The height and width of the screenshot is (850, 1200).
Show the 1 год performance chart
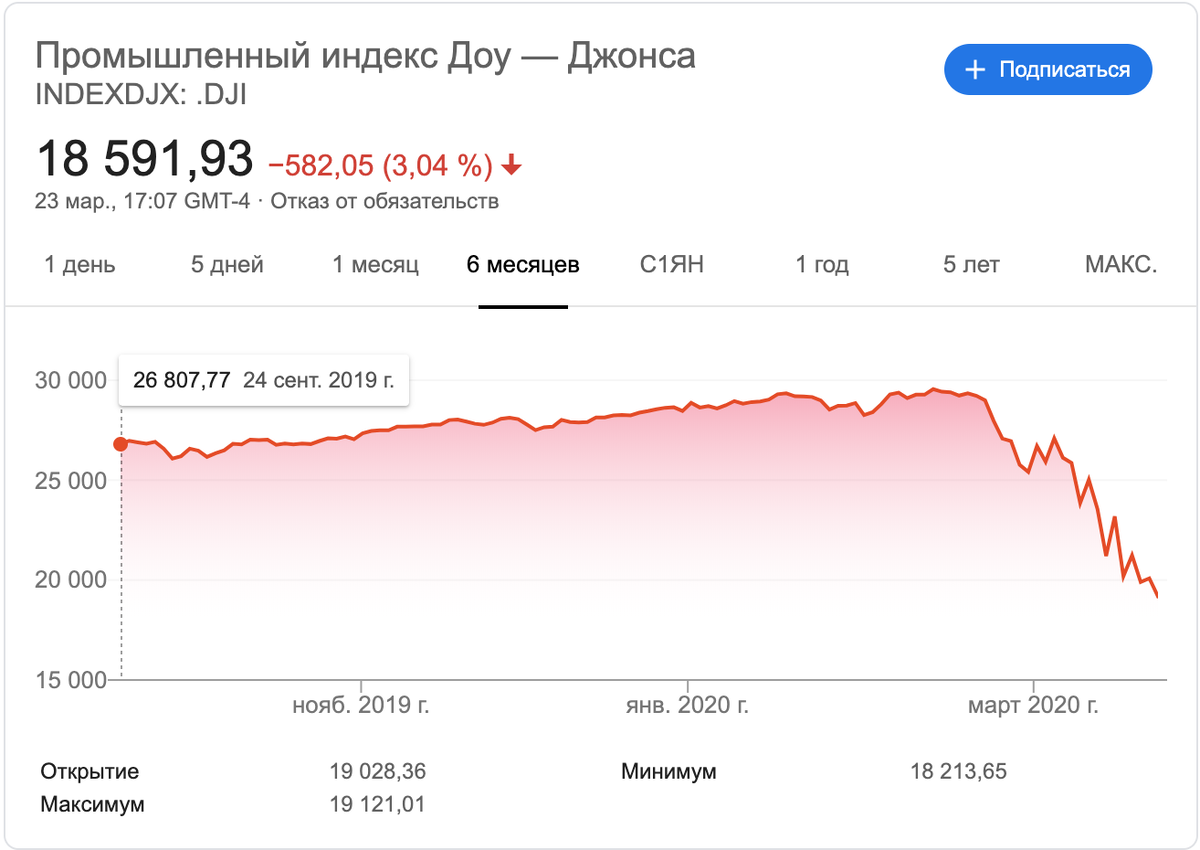point(820,264)
